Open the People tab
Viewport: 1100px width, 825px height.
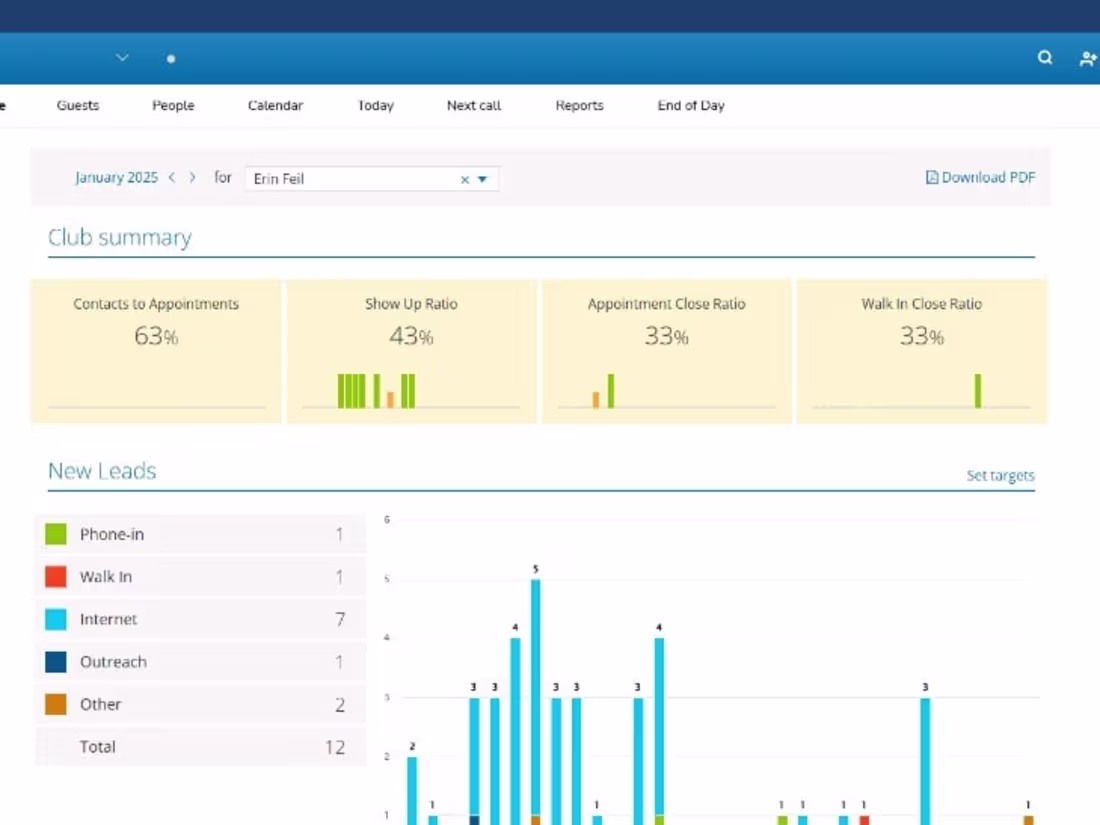[173, 105]
